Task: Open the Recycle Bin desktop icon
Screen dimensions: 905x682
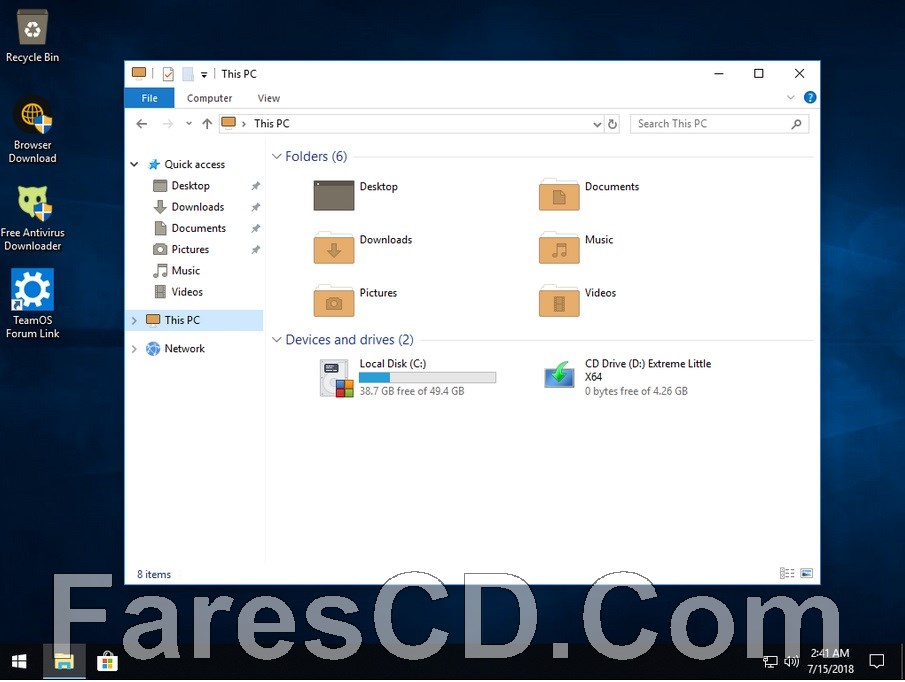Action: coord(32,37)
